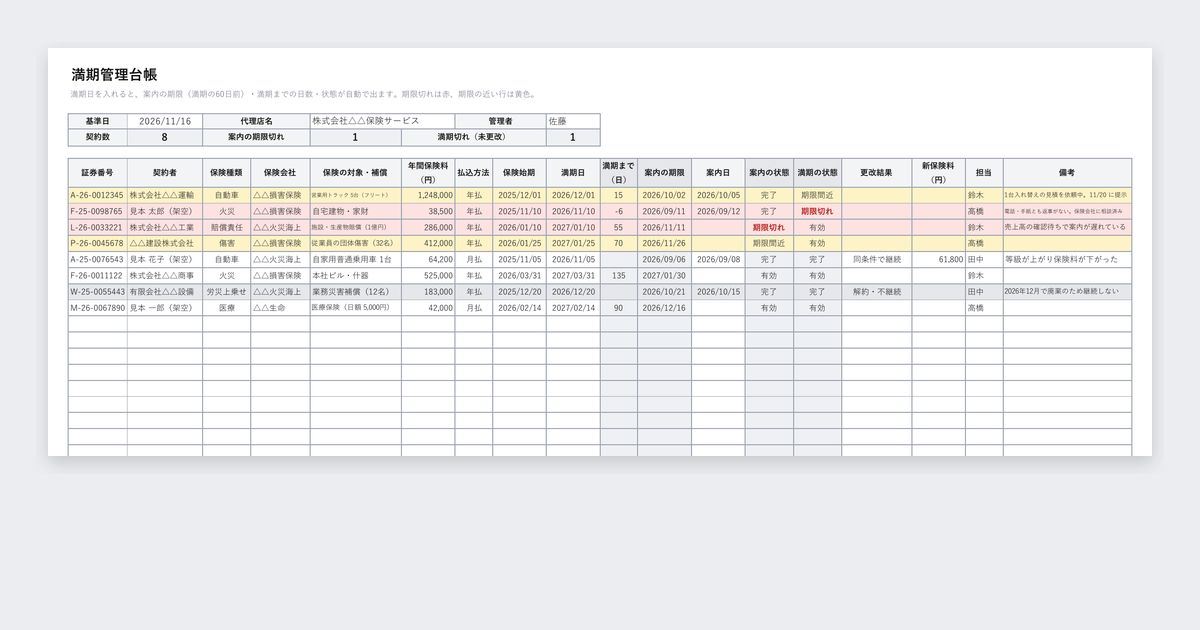1200x630 pixels.
Task: Click the 払込方法 column header
Action: coord(474,173)
